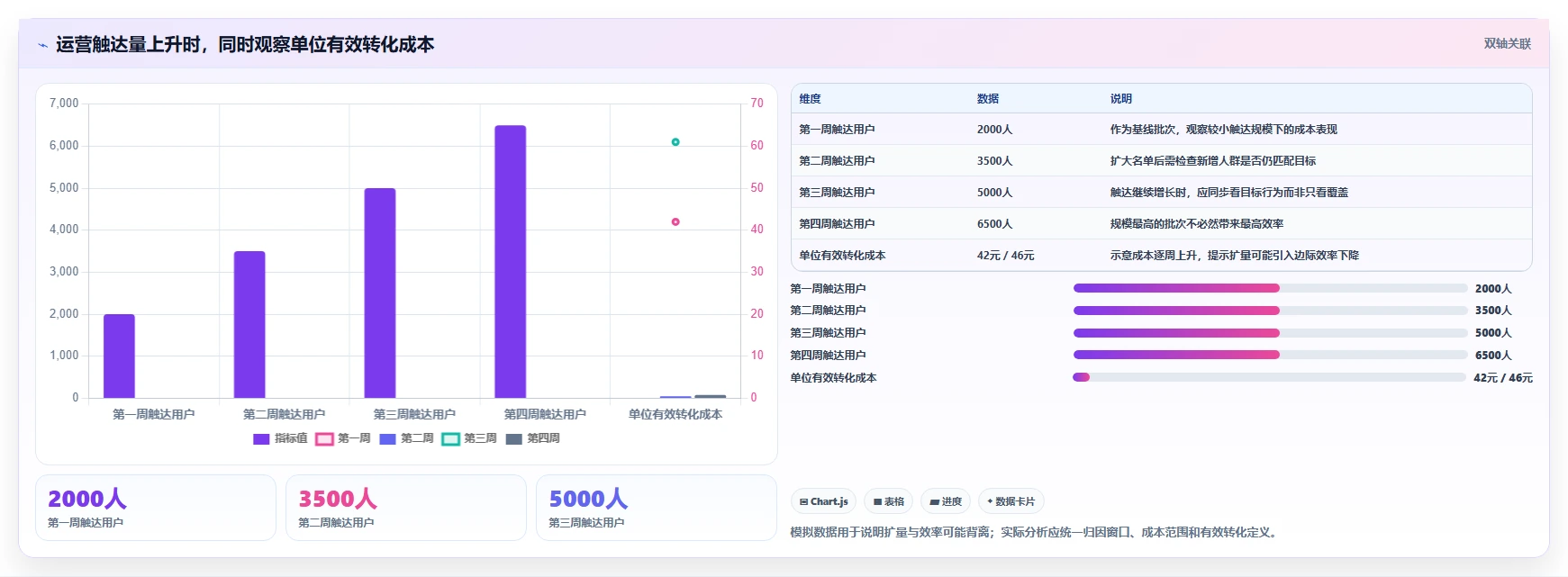Click the 数据卡片 tag chip
The width and height of the screenshot is (1568, 577).
tap(1011, 501)
